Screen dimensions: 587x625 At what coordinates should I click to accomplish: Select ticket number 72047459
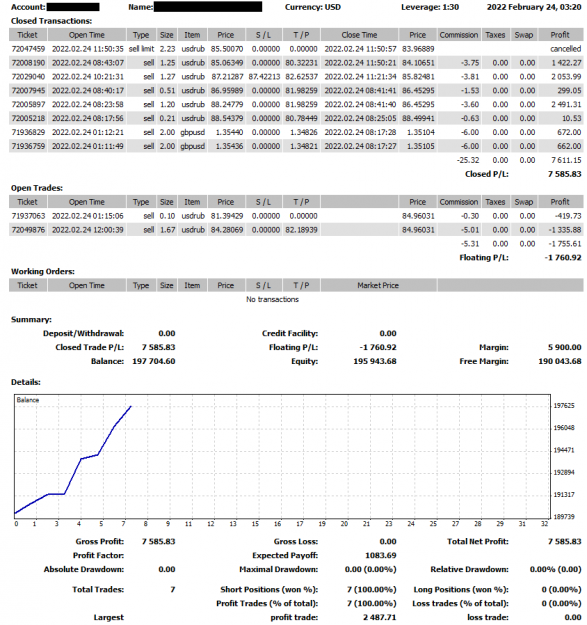pyautogui.click(x=28, y=49)
